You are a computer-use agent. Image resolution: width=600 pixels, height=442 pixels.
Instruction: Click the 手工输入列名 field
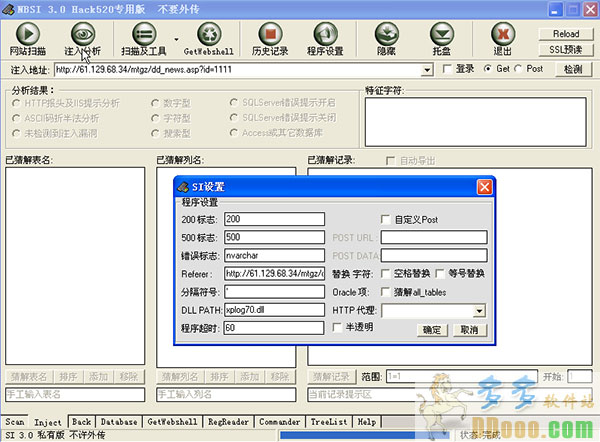(226, 395)
